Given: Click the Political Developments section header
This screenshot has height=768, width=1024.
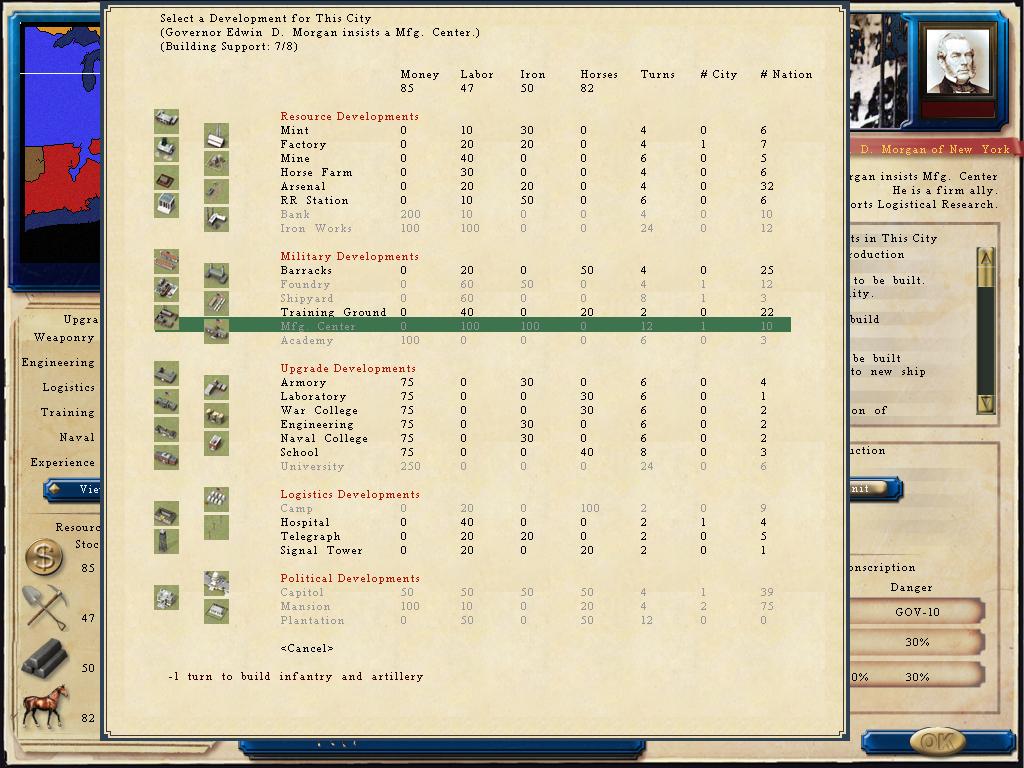Looking at the screenshot, I should coord(350,579).
